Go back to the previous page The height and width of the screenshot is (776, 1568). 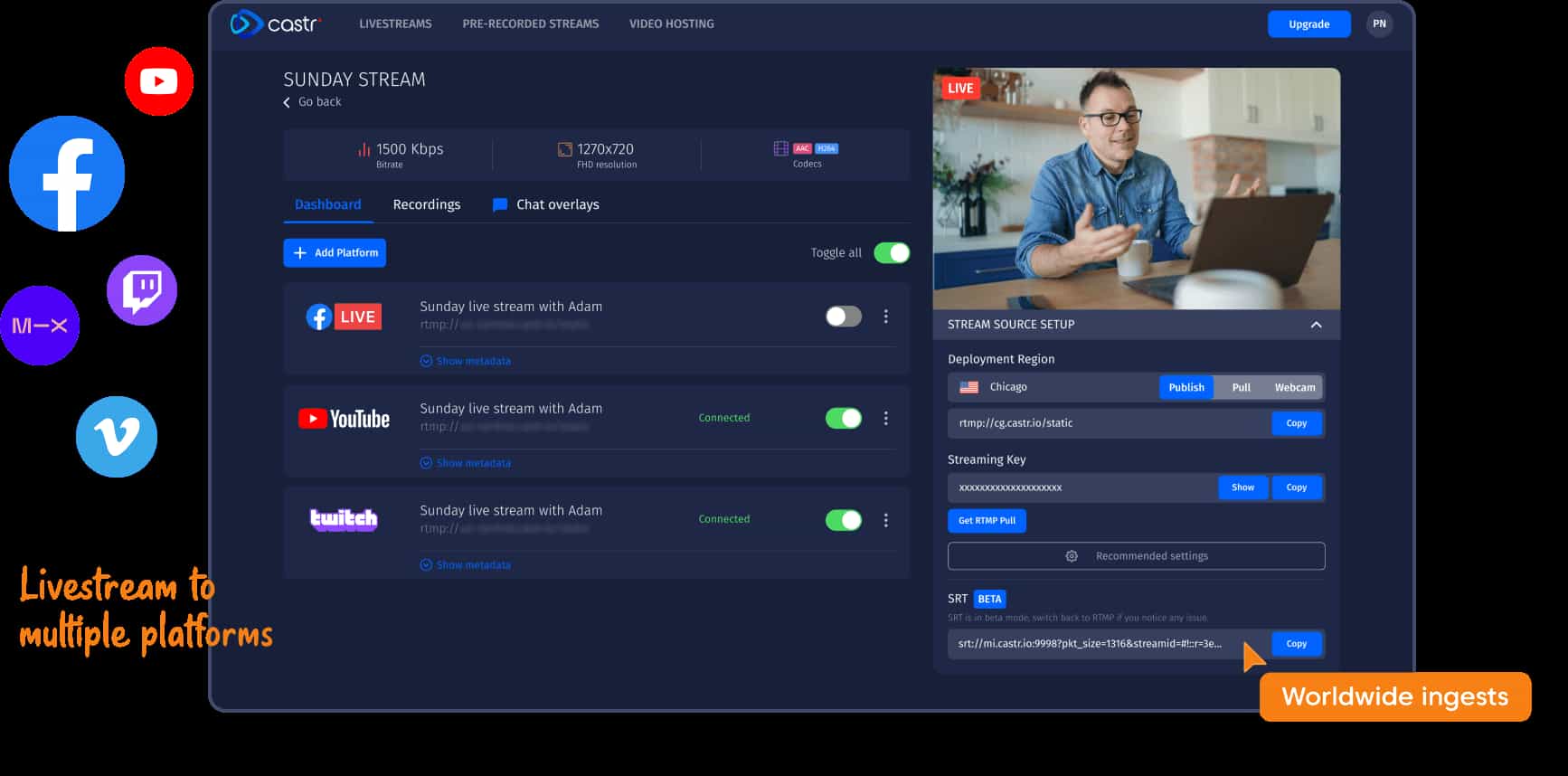click(x=313, y=102)
